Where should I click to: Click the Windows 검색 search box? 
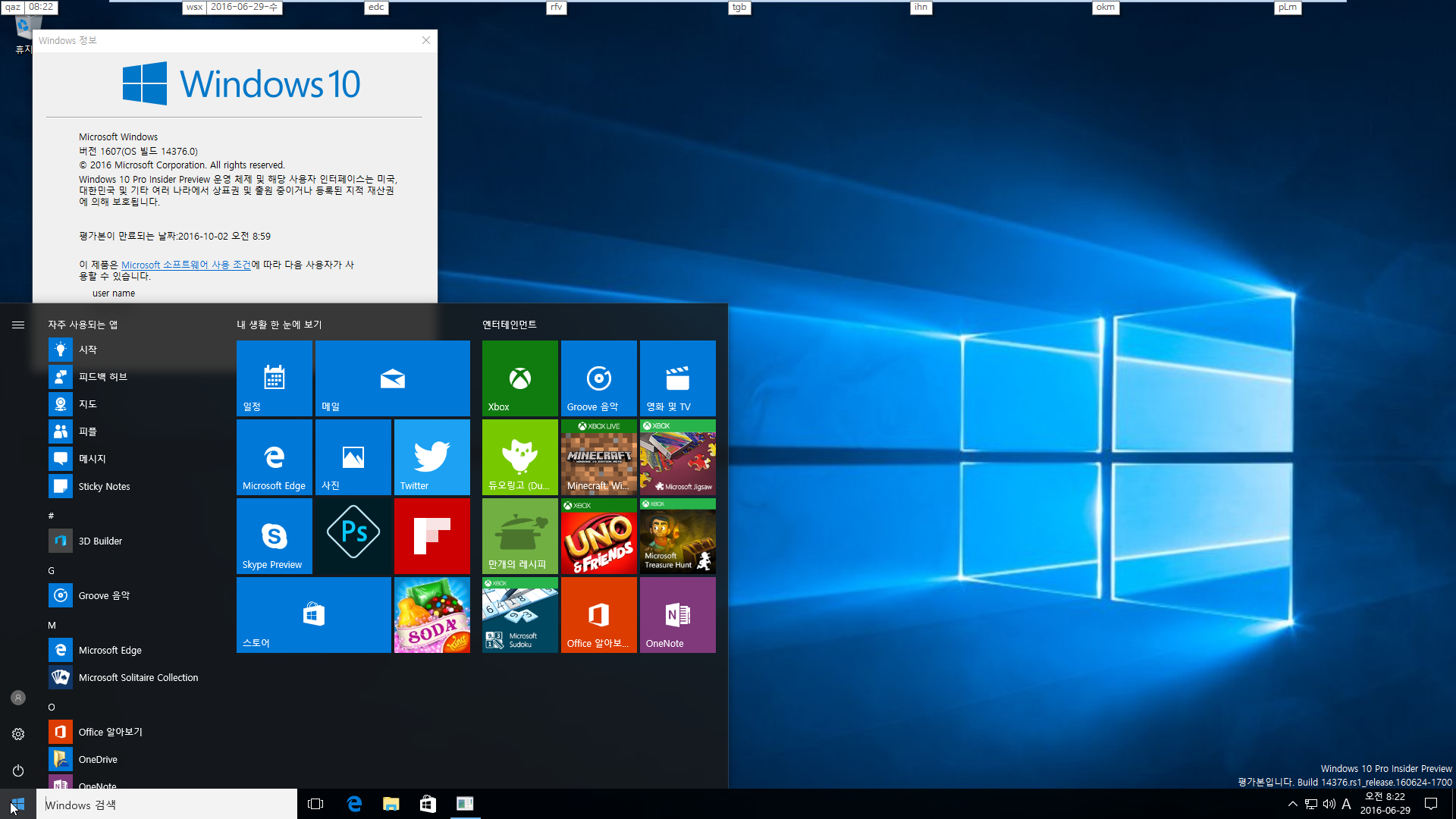point(167,804)
